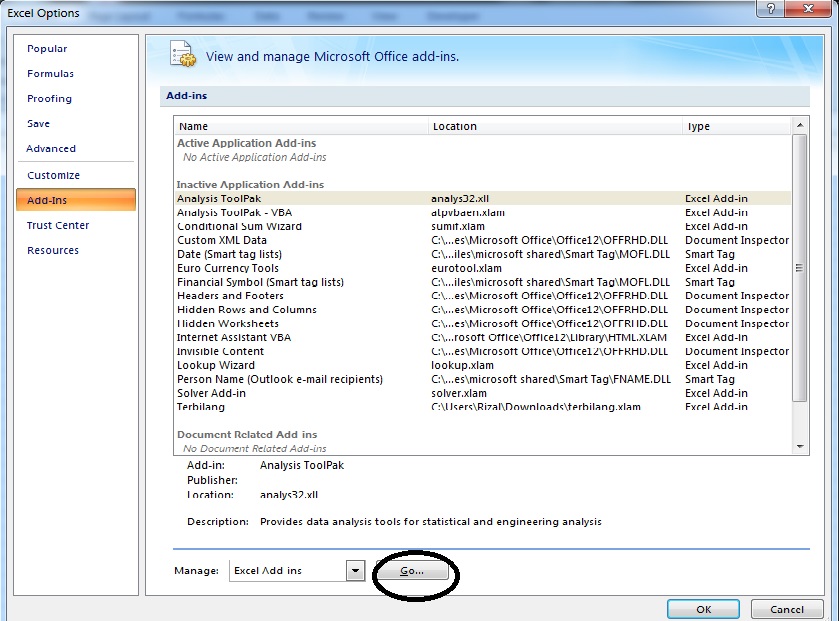Click the atpvbaen.xlam location cell
This screenshot has width=839, height=621.
pos(468,213)
